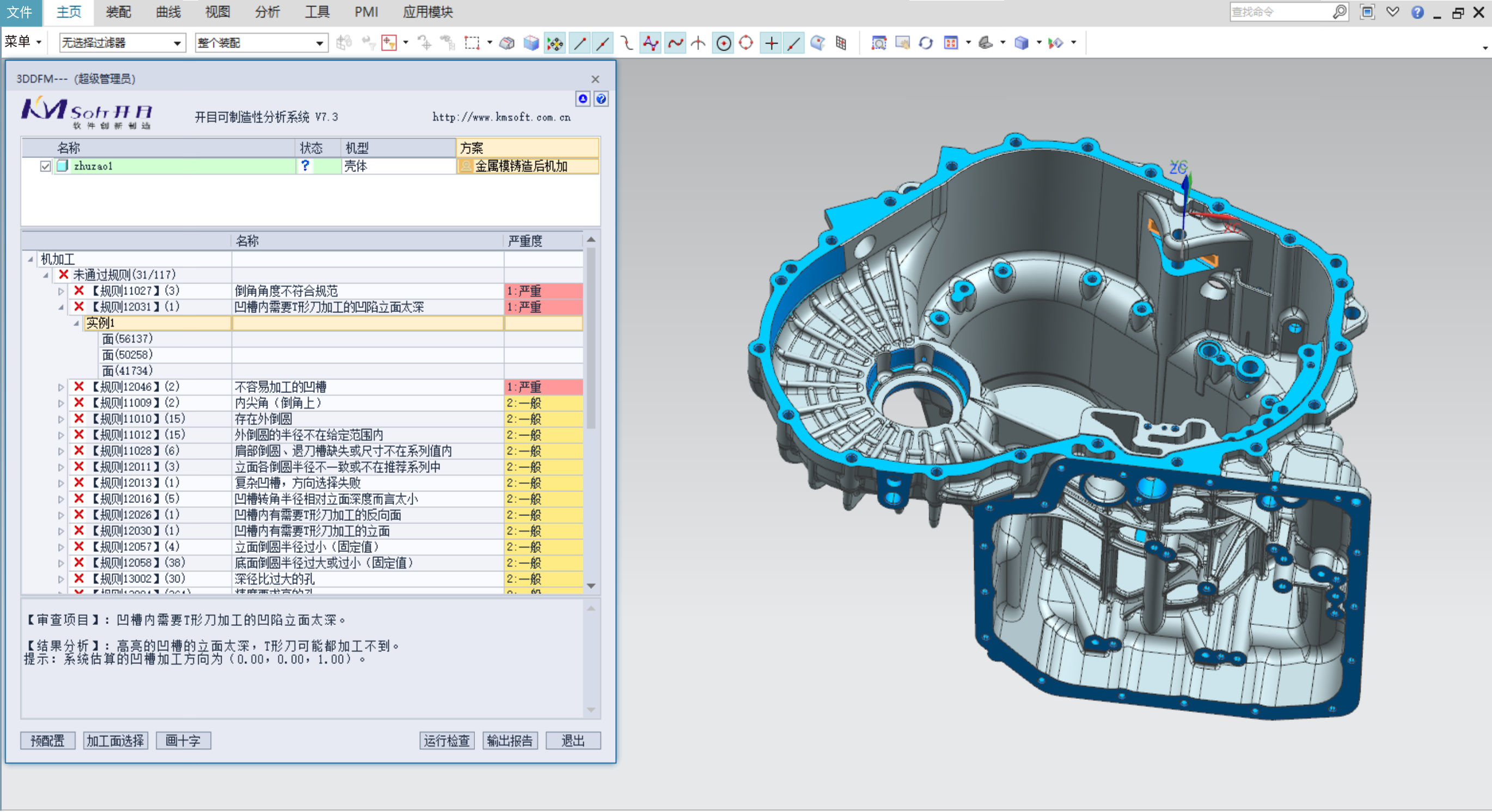Screen dimensions: 1492x812
Task: Open the selection filter dropdown
Action: tap(176, 43)
